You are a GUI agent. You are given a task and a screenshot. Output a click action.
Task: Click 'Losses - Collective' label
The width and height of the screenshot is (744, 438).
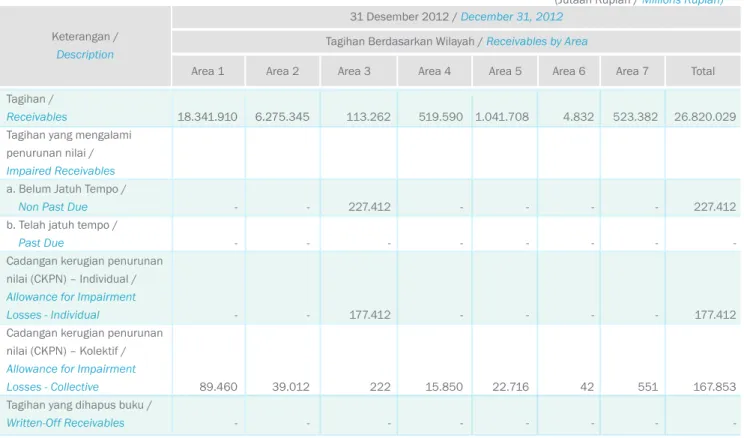(52, 387)
